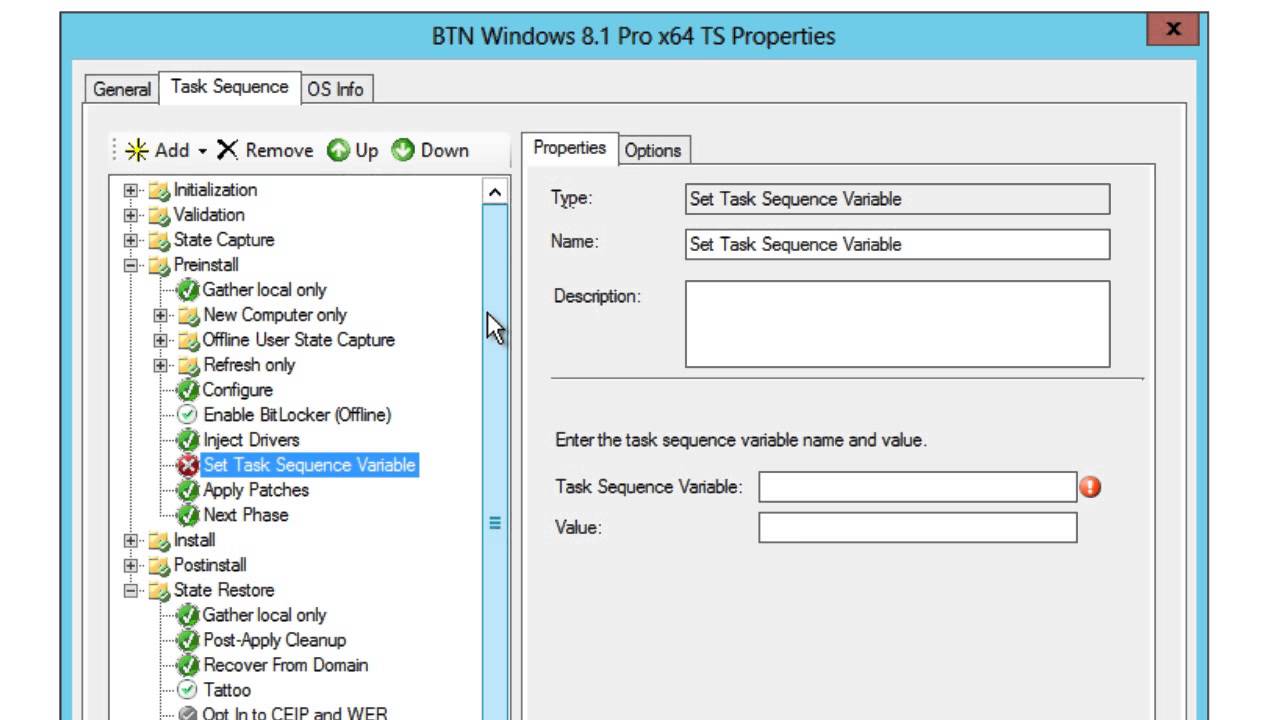Expand the Postinstall group
The image size is (1280, 720).
click(131, 565)
